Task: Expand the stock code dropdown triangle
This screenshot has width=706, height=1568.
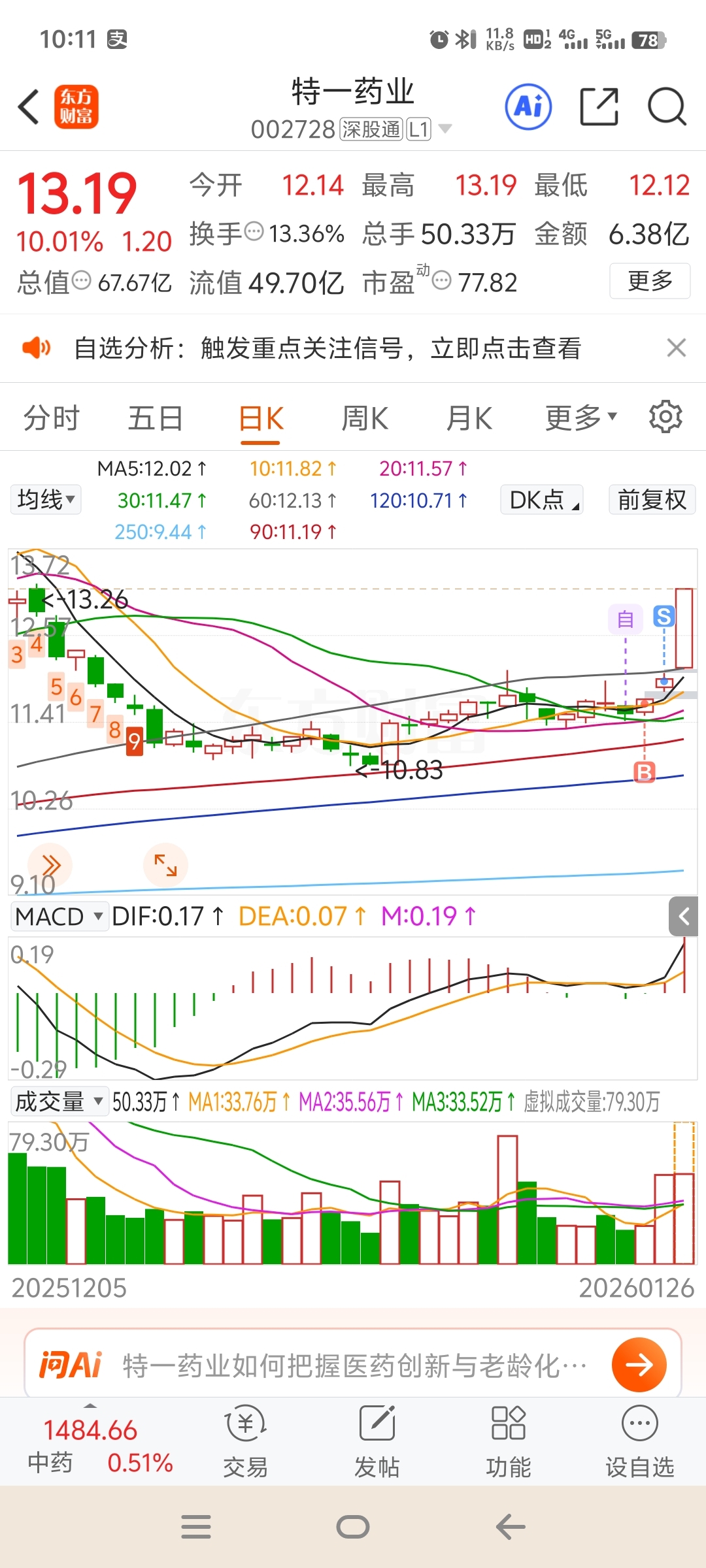Action: tap(445, 129)
